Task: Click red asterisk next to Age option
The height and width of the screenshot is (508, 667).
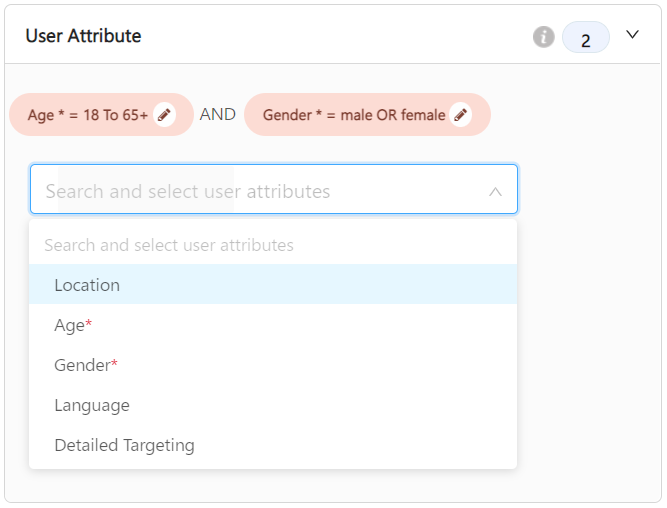Action: [x=88, y=323]
